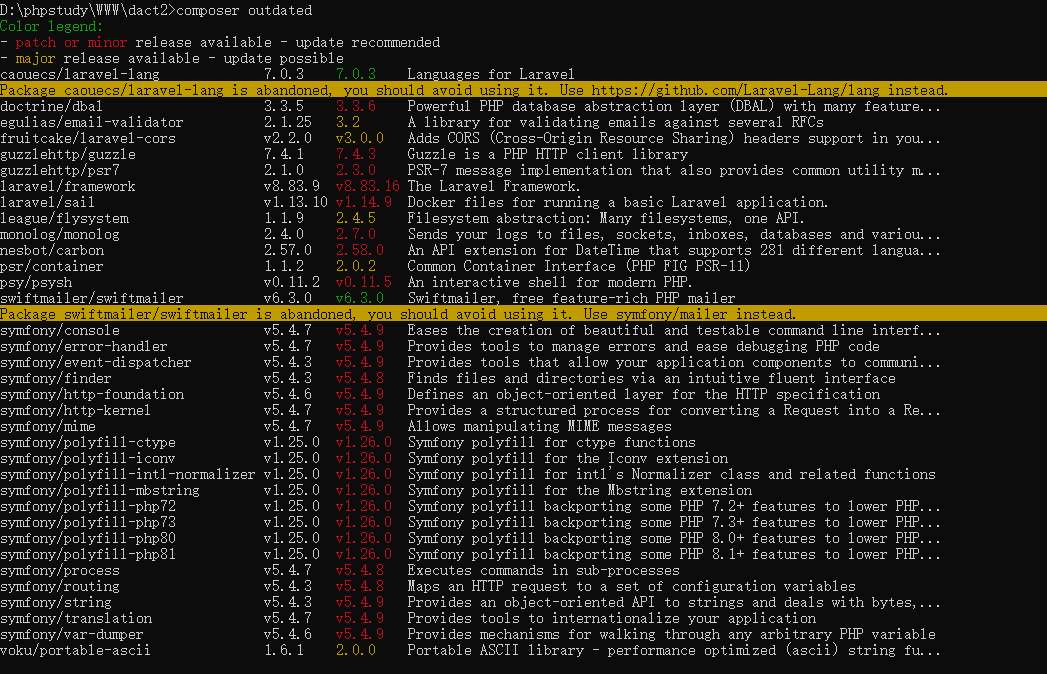Click package name symfony/polyfill-php80

tap(87, 539)
